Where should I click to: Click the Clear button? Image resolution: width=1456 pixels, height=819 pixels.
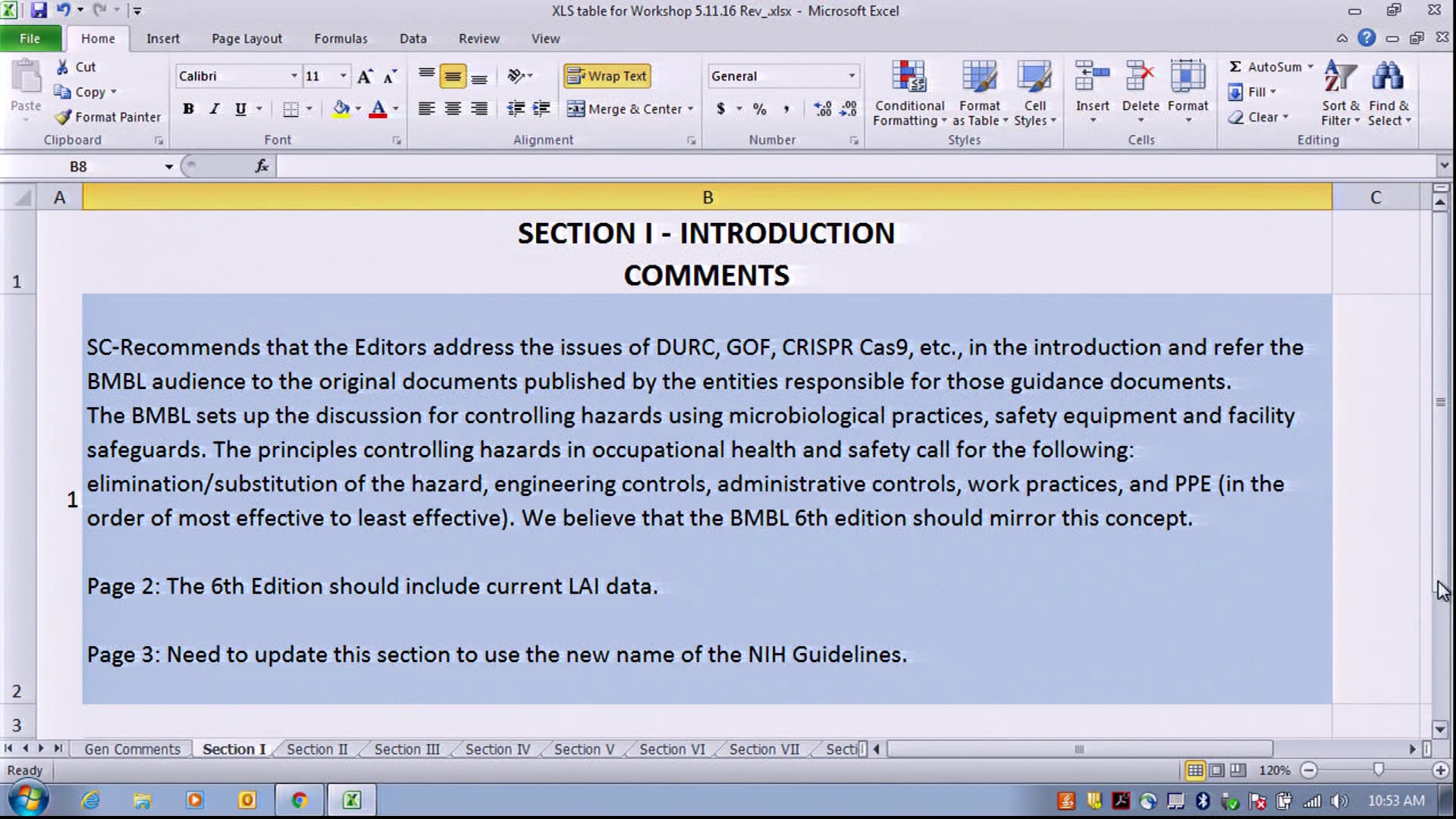pos(1258,117)
